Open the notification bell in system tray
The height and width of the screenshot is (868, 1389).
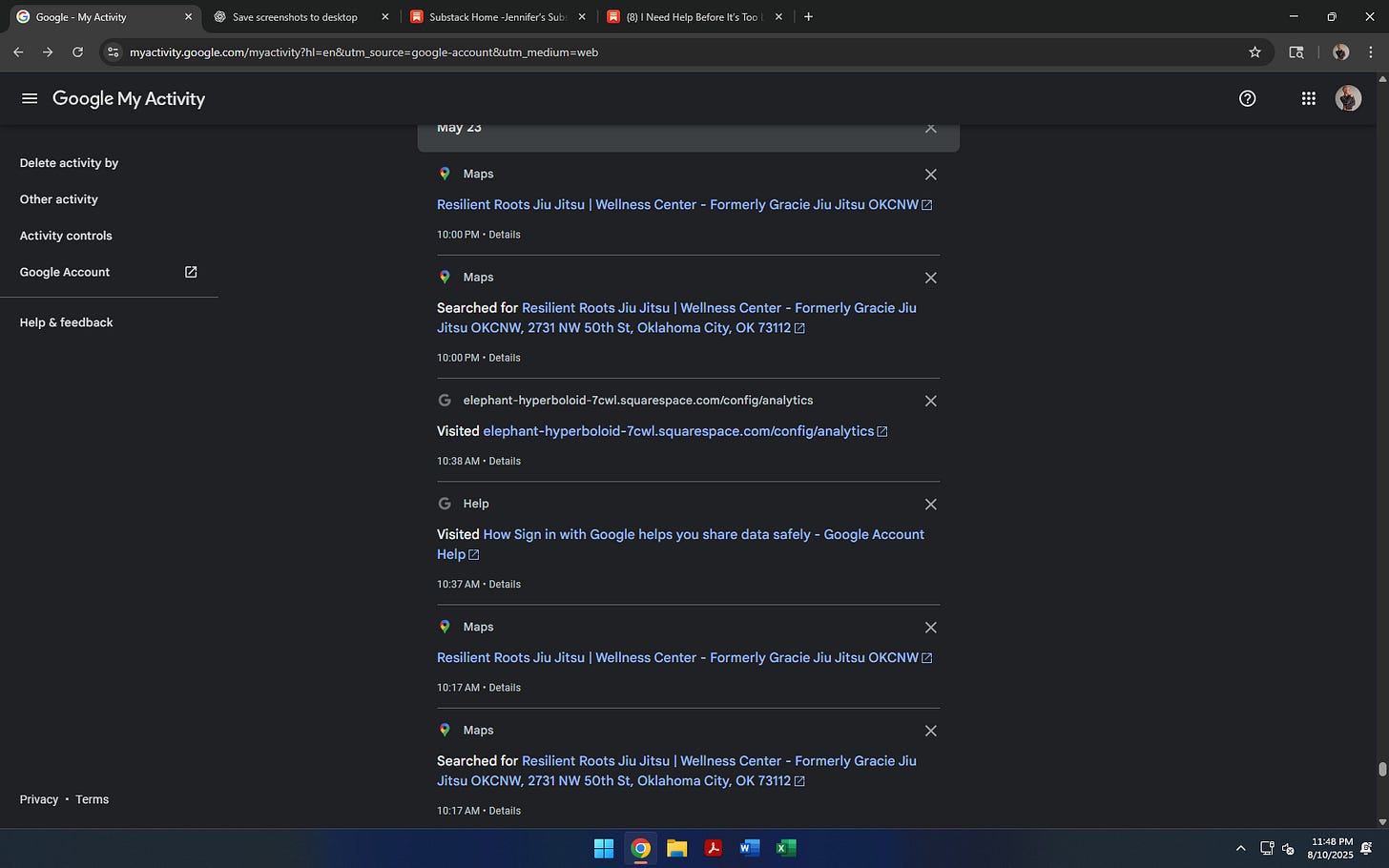[1366, 848]
